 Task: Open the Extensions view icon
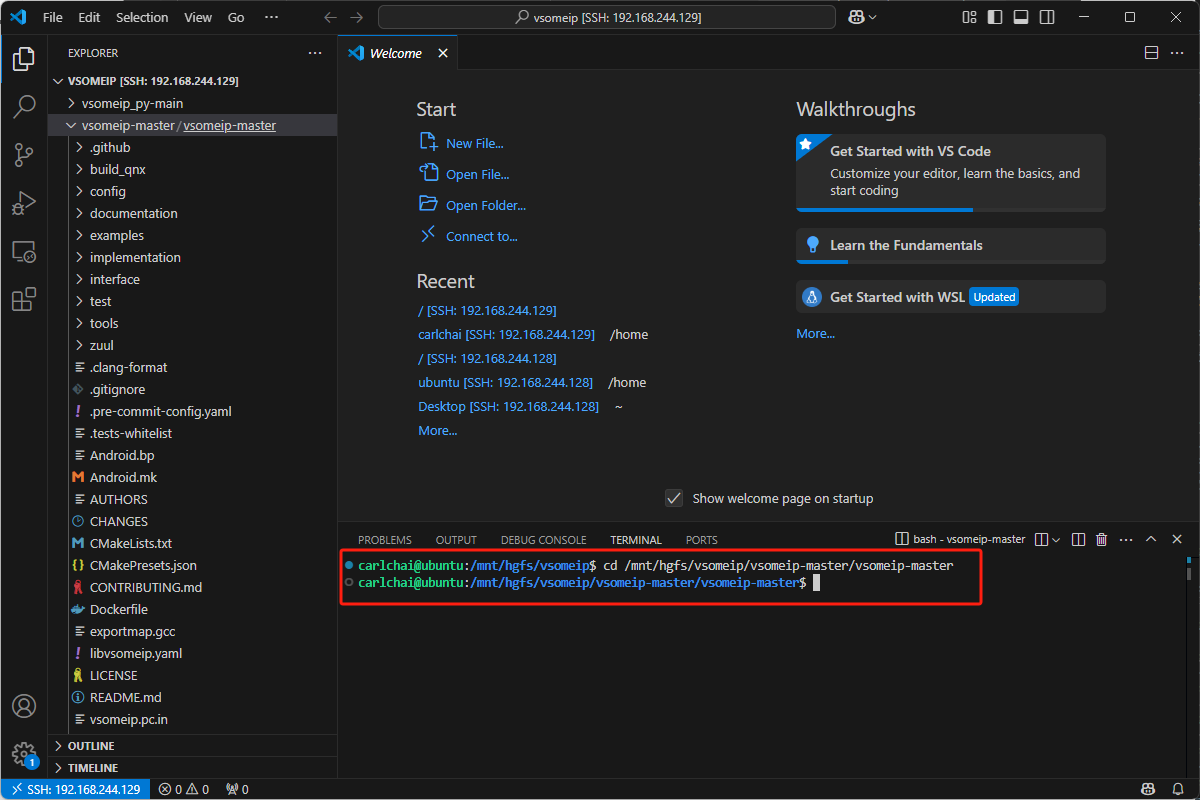tap(24, 299)
